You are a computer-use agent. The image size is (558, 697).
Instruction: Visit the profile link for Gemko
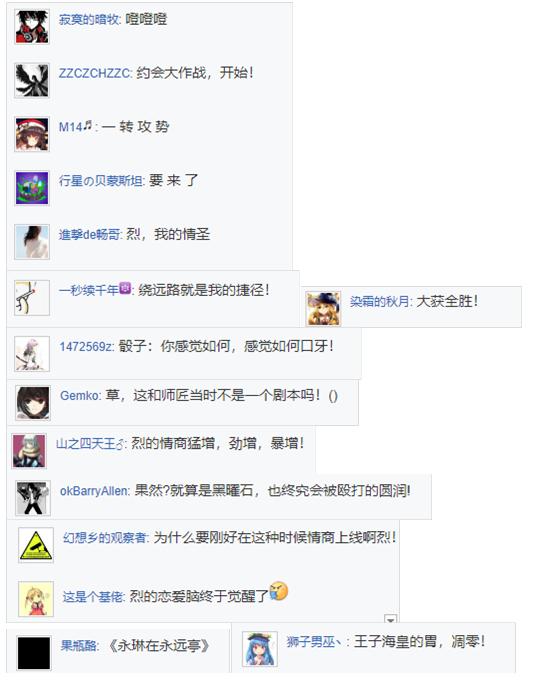pyautogui.click(x=80, y=395)
